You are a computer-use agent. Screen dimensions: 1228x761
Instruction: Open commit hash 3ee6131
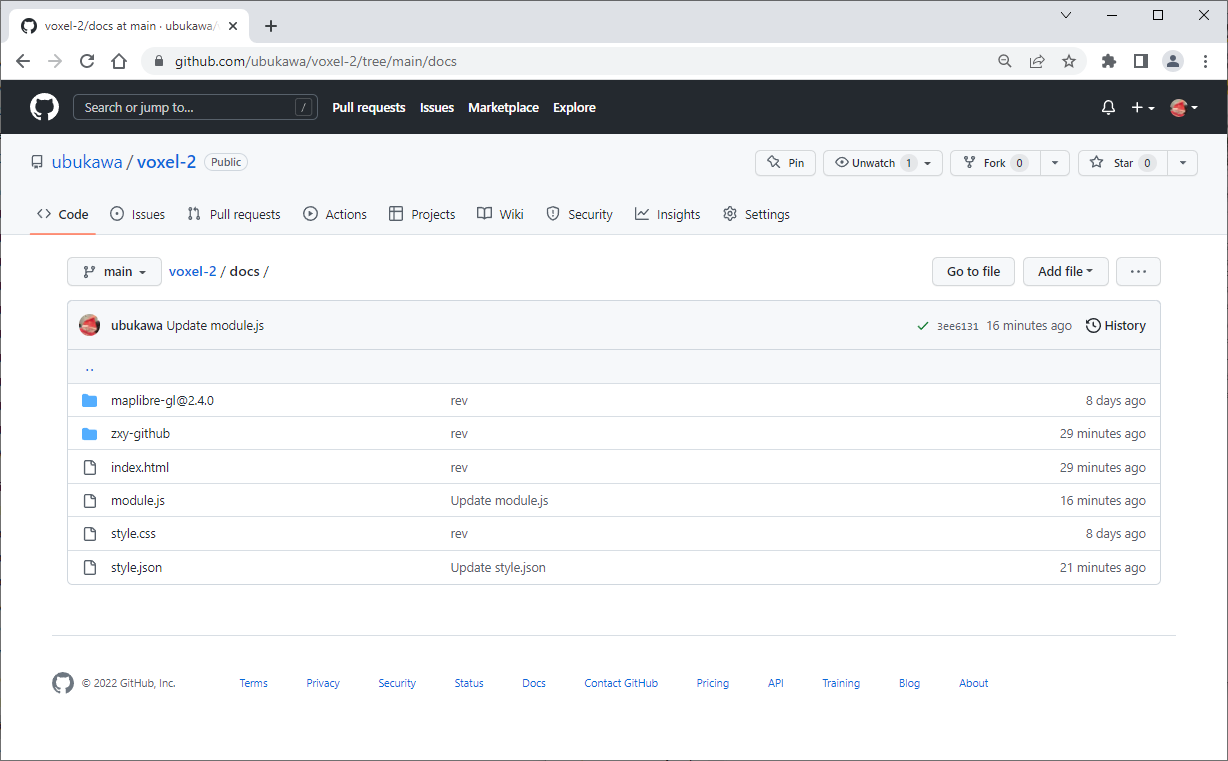pos(957,326)
